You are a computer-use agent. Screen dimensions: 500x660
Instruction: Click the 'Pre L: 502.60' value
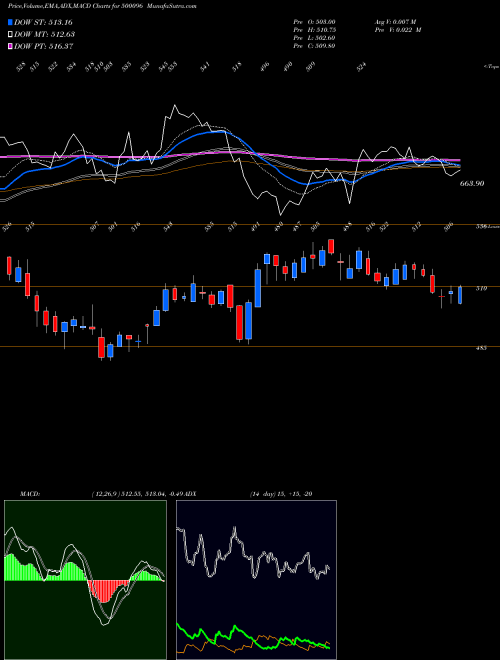click(314, 38)
